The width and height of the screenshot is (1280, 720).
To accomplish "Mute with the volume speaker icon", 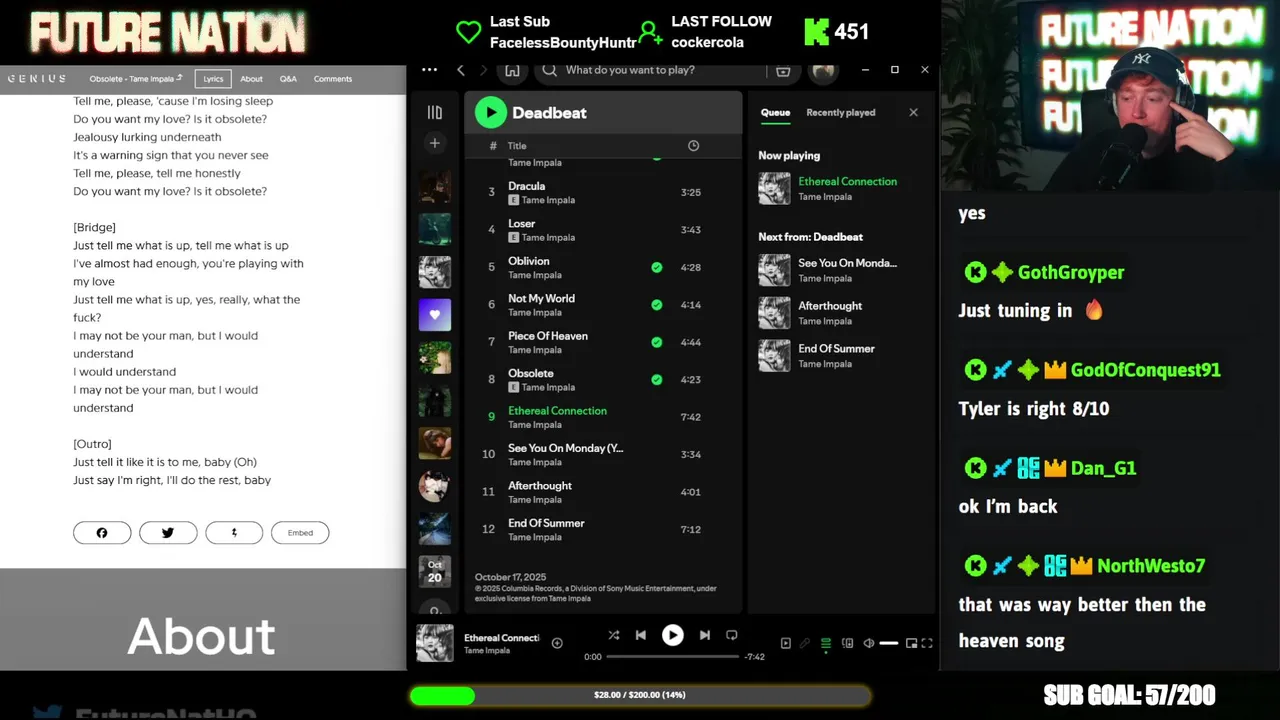I will click(868, 643).
